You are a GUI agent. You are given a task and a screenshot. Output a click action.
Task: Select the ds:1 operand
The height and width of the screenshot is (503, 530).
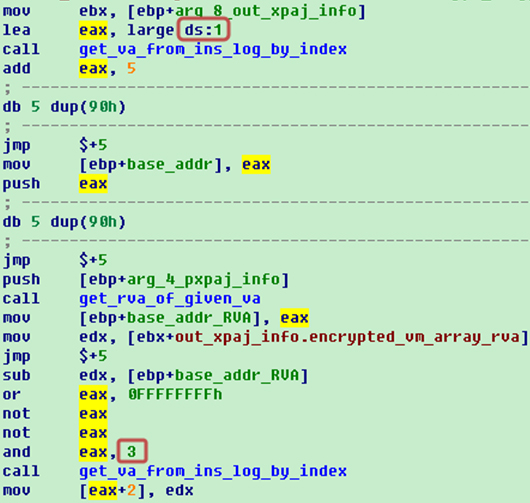click(203, 30)
